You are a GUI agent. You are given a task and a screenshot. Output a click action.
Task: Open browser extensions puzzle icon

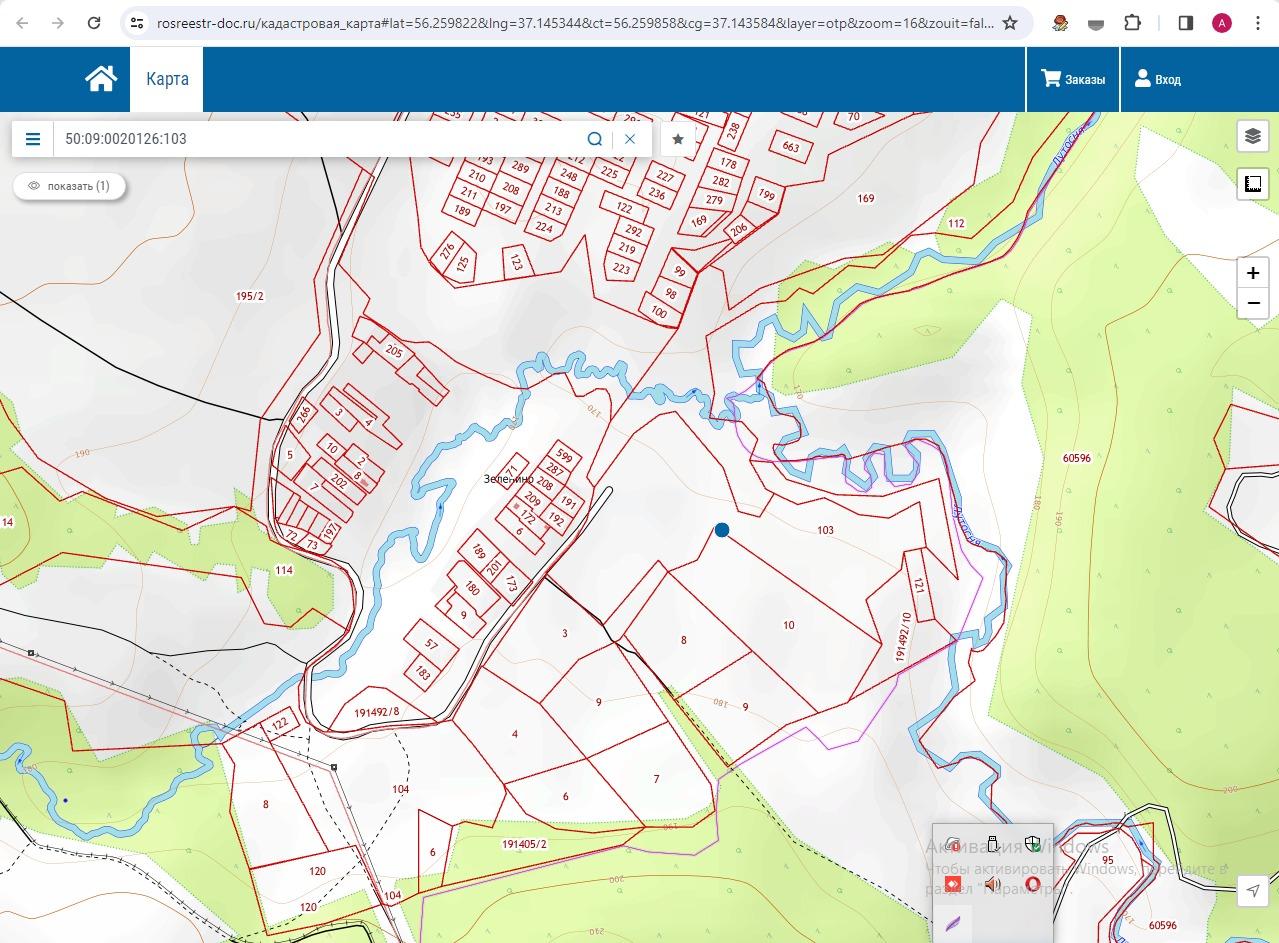click(x=1133, y=23)
